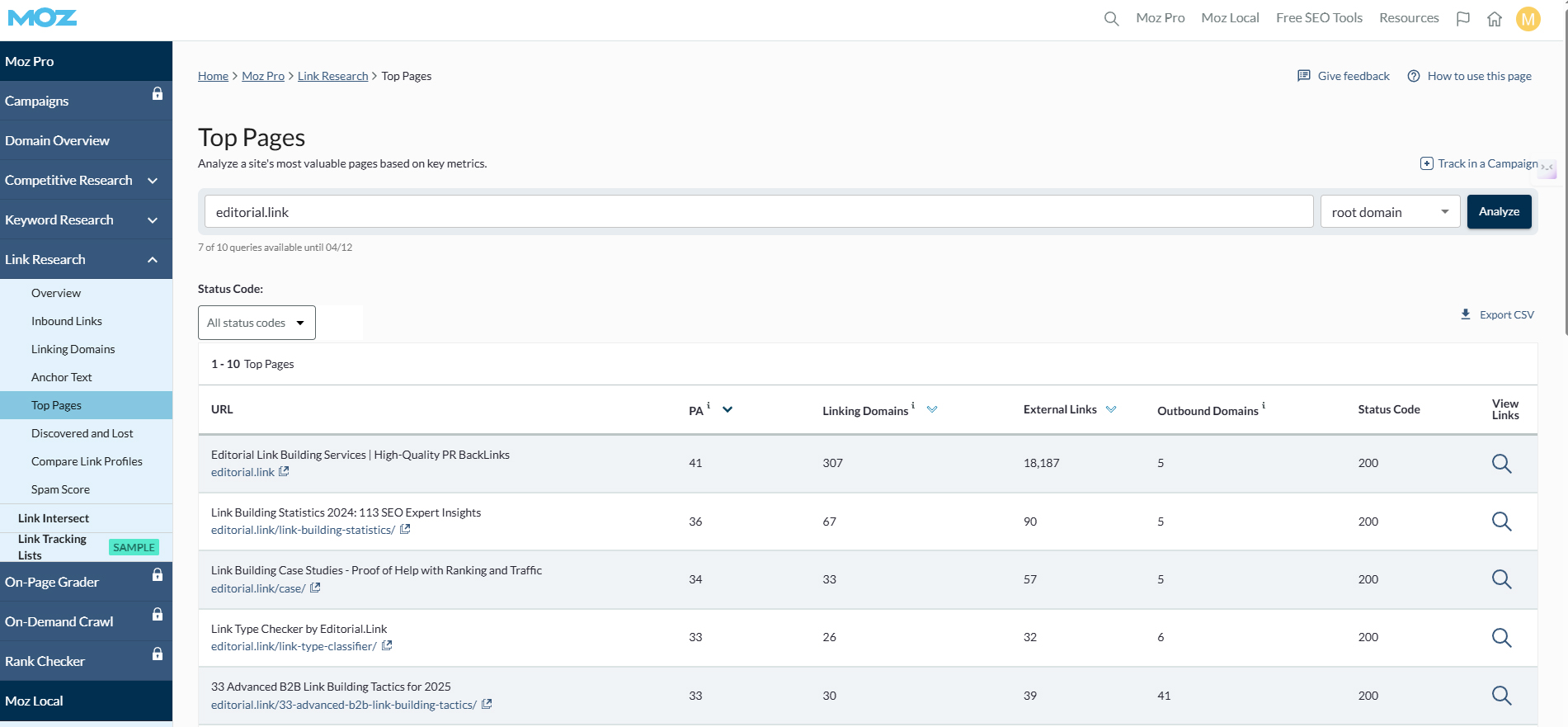The image size is (1568, 727).
Task: Click the Rank Checker lock icon
Action: point(158,654)
